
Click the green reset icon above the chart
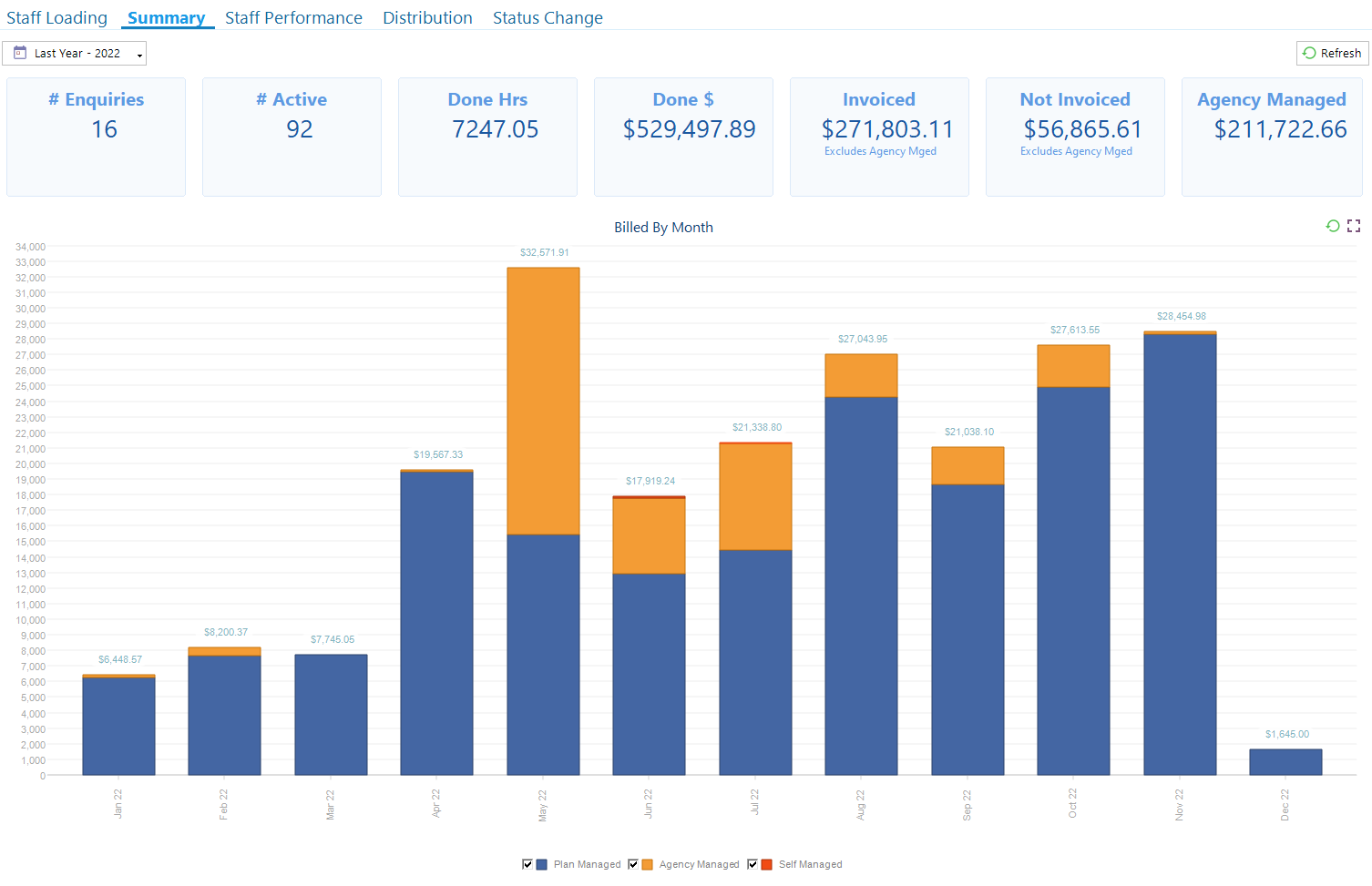[x=1334, y=226]
